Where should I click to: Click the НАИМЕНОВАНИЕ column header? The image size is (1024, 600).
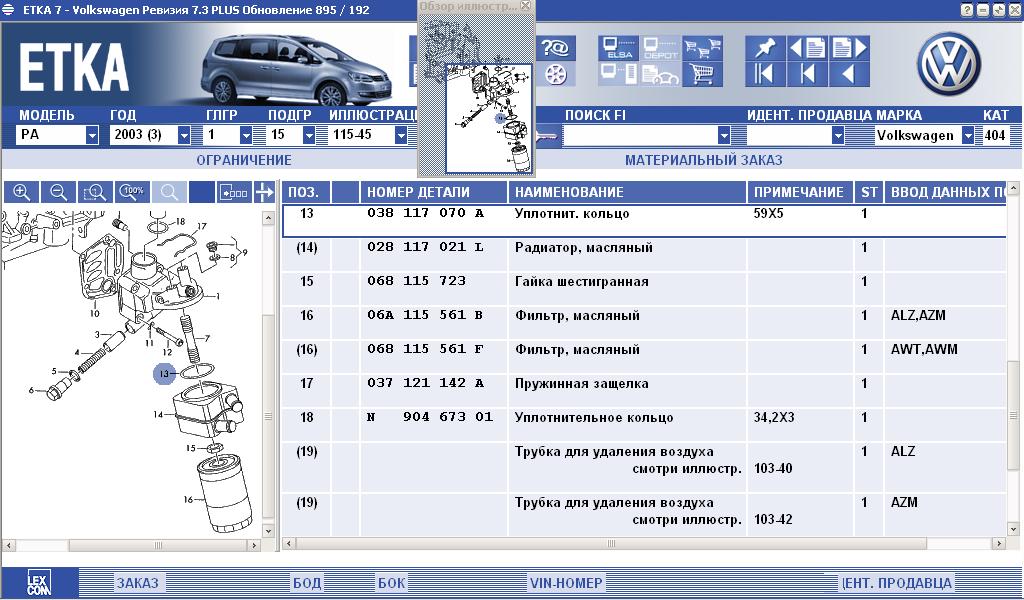[x=627, y=192]
